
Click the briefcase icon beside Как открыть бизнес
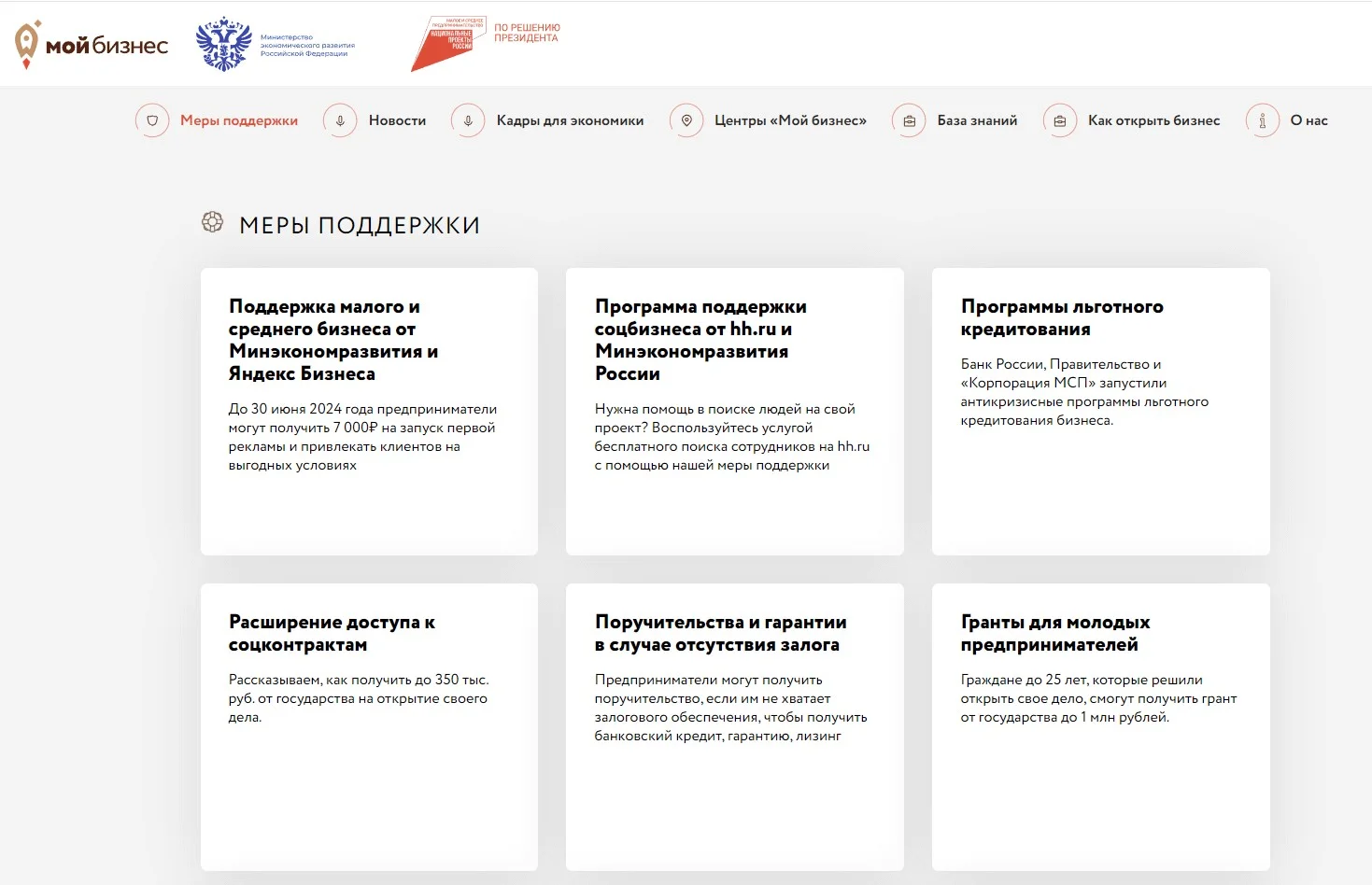pos(1060,120)
